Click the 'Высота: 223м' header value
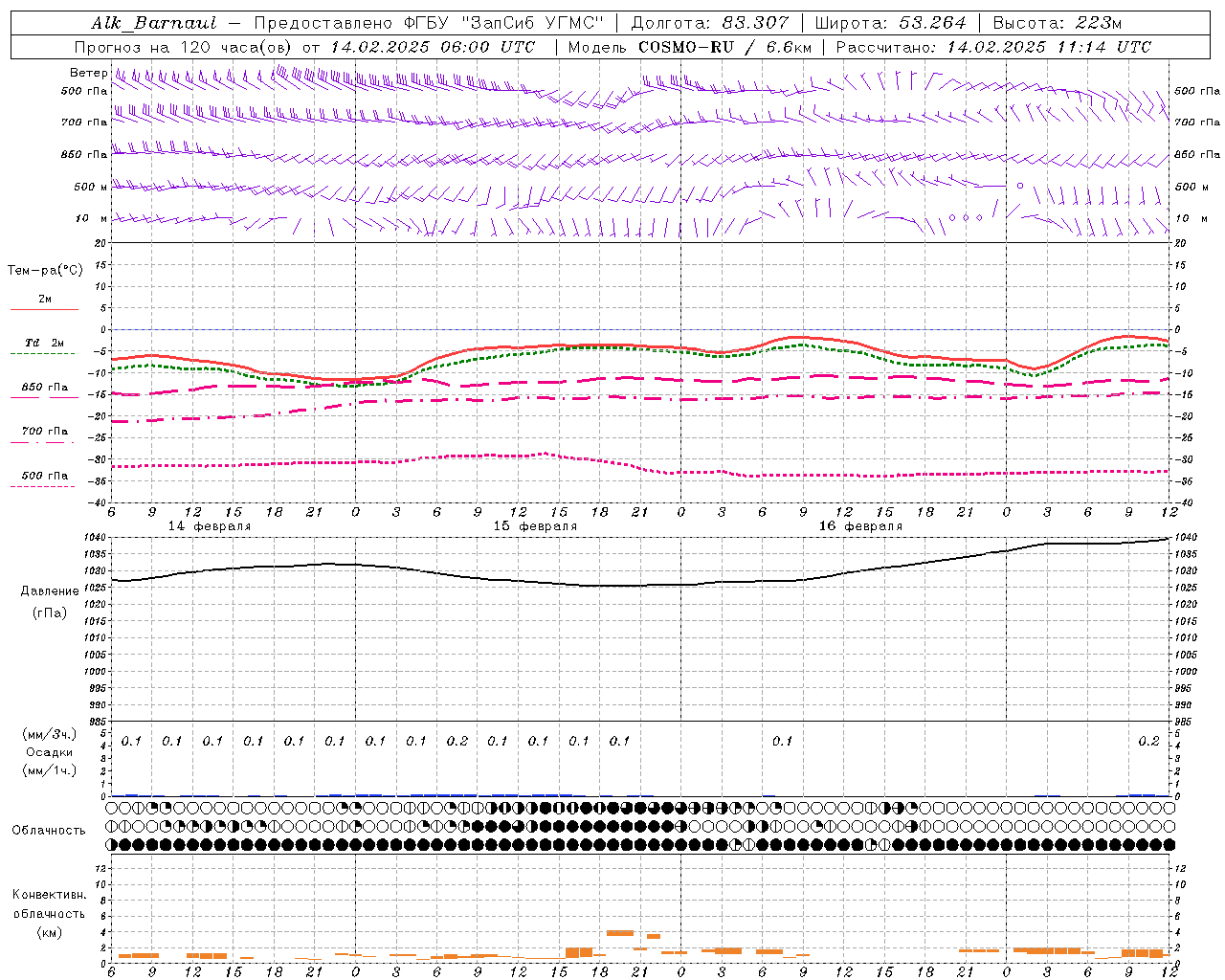Image resolution: width=1225 pixels, height=980 pixels. click(x=1058, y=23)
